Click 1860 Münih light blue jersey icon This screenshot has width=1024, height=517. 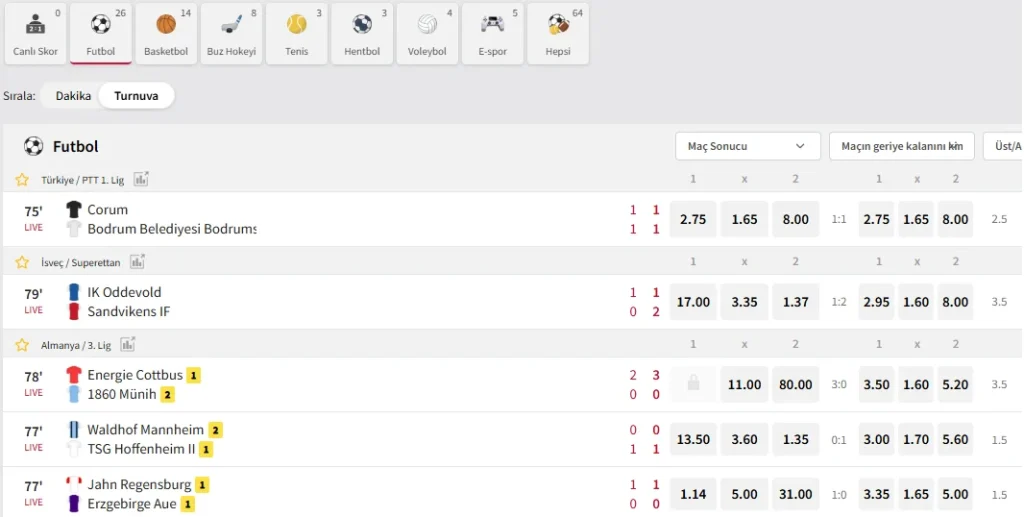point(74,394)
